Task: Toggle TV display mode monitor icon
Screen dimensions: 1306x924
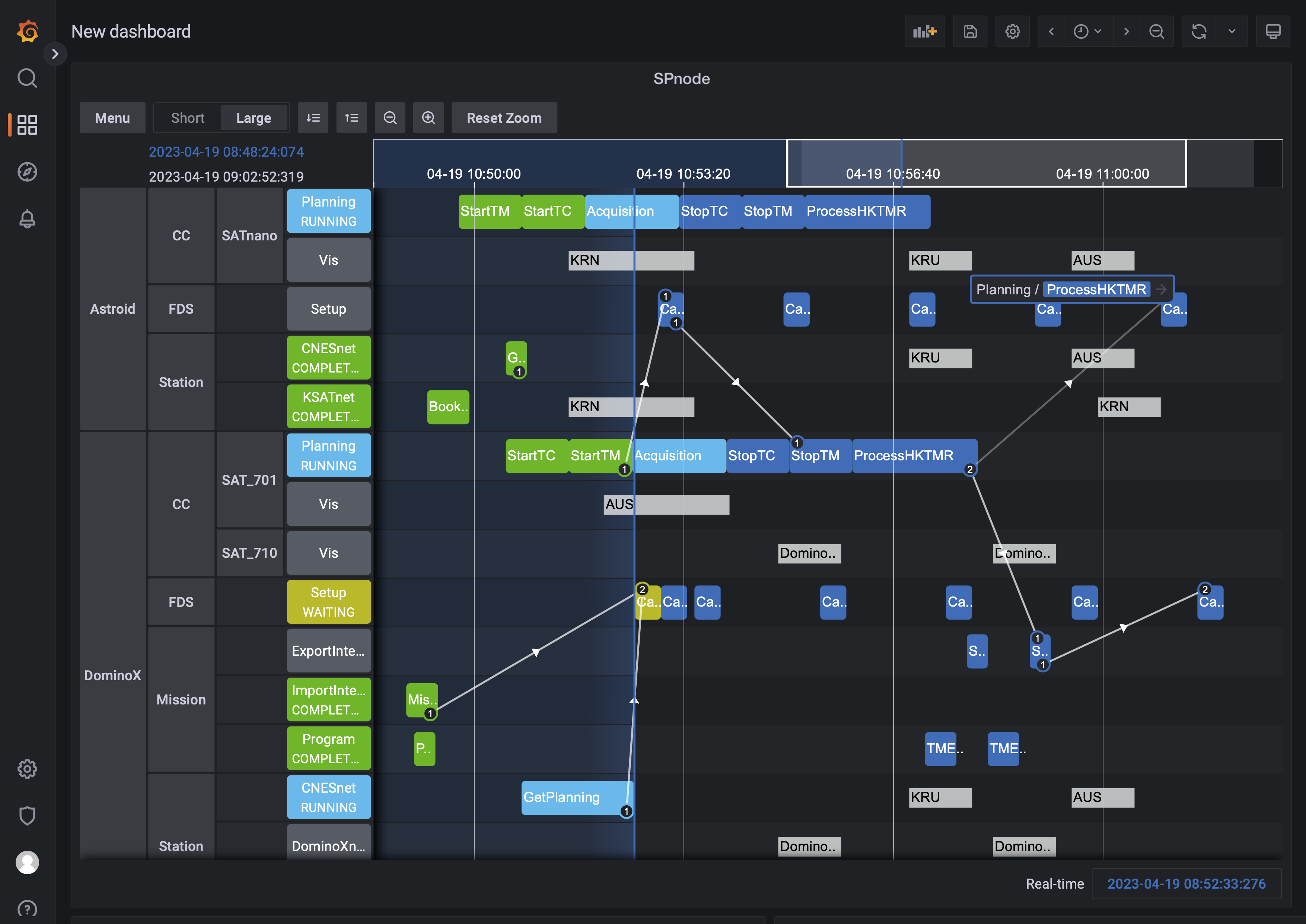Action: pos(1273,31)
